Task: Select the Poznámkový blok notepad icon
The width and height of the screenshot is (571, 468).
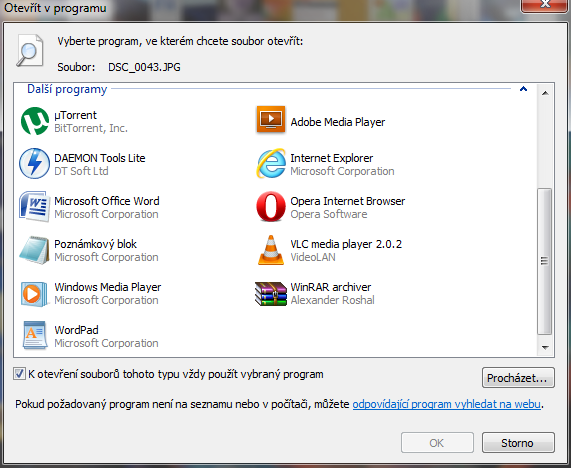Action: tap(35, 249)
